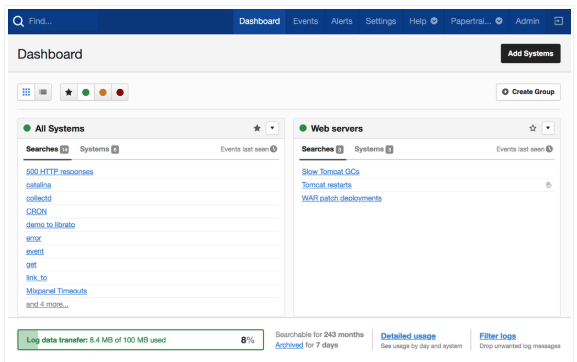Screen dimensions: 577x362
Task: Expand the Help menu
Action: (x=423, y=21)
